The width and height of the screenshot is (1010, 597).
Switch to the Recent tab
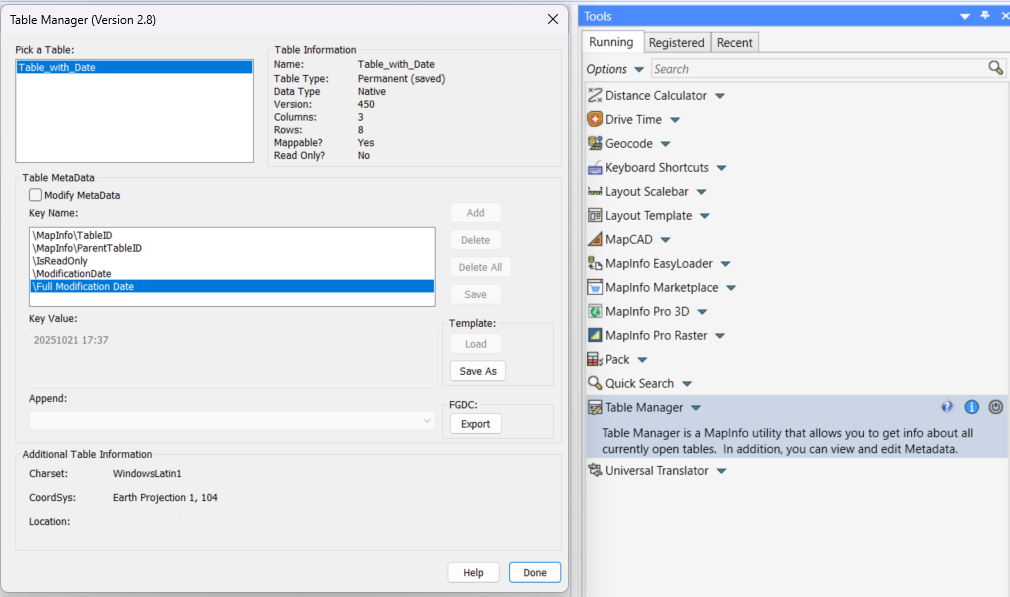(734, 43)
